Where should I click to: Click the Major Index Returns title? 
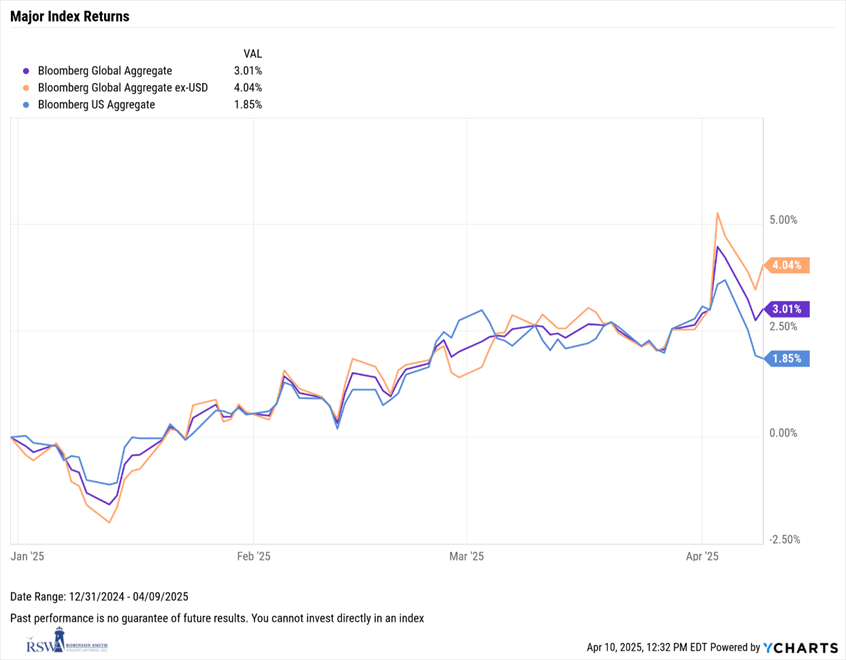69,17
